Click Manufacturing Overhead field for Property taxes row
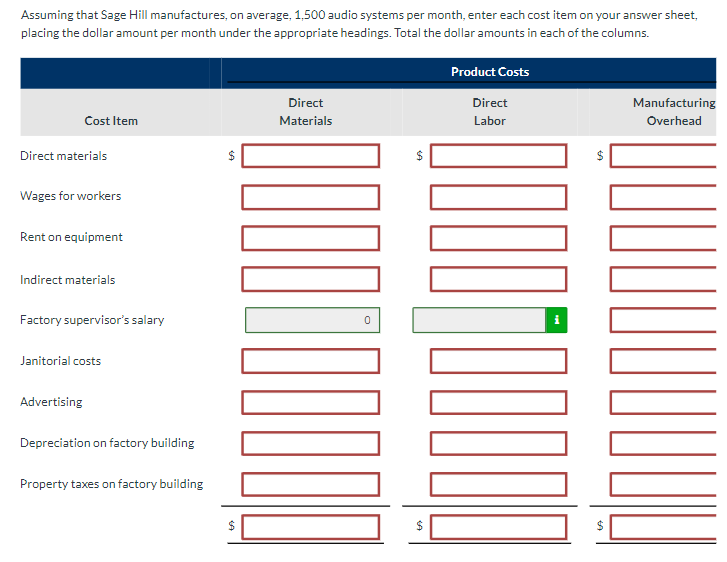 [x=663, y=484]
